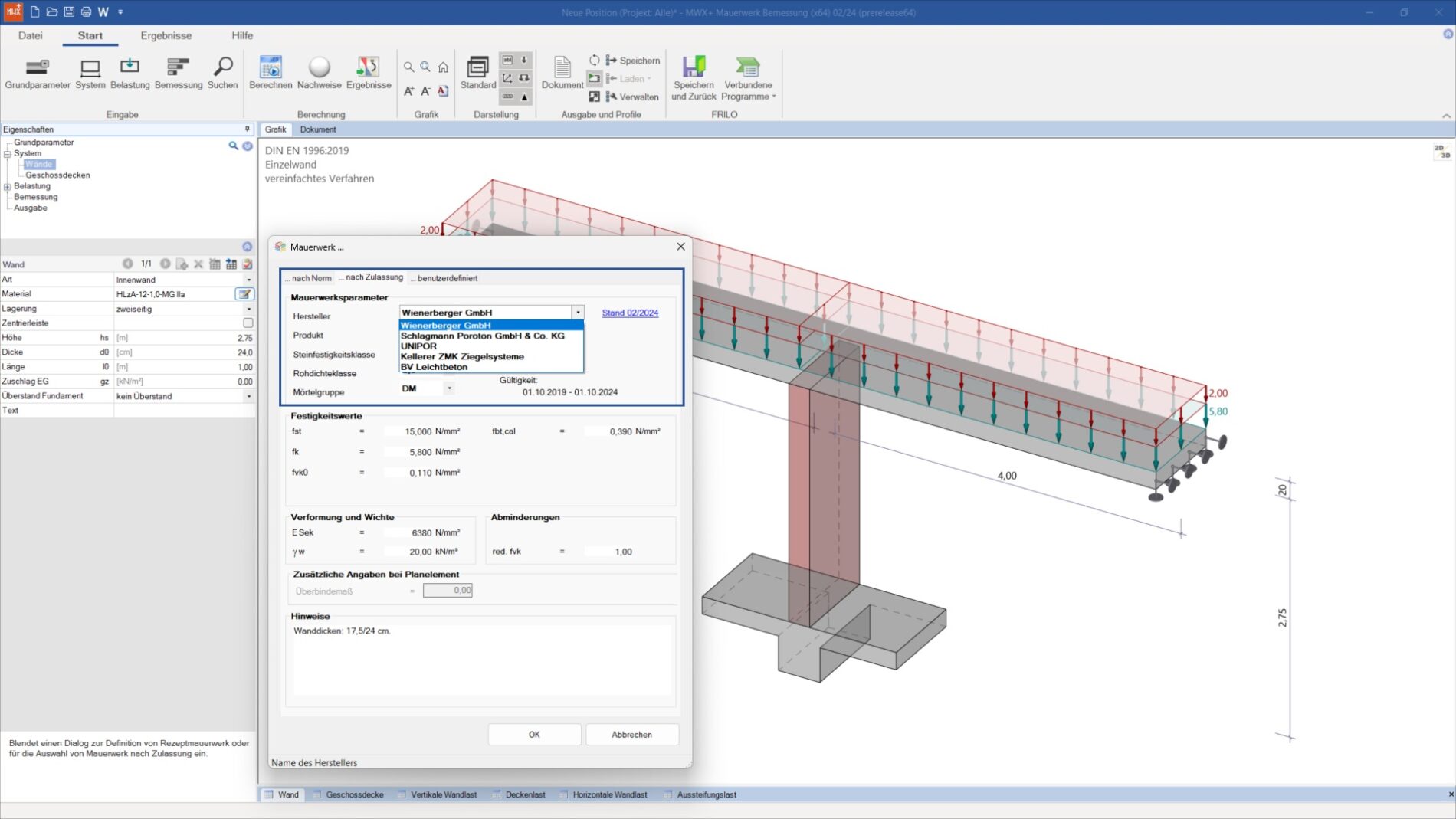
Task: Open the Datei menu tab
Action: click(31, 35)
